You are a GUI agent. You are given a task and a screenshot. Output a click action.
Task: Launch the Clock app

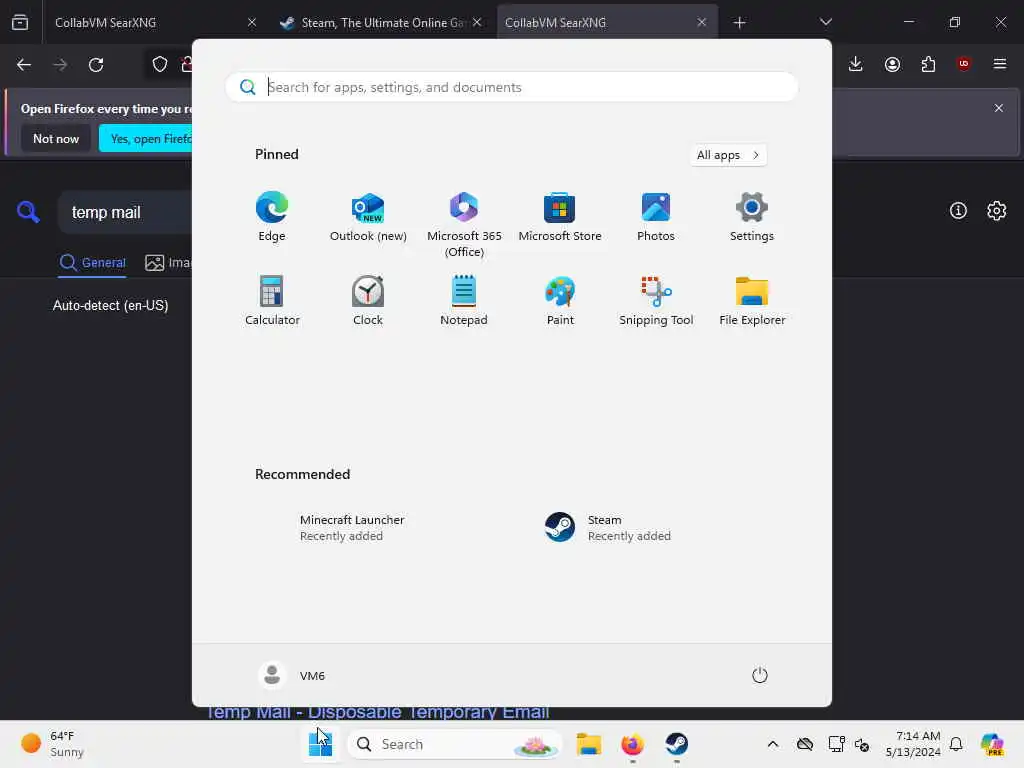[368, 300]
